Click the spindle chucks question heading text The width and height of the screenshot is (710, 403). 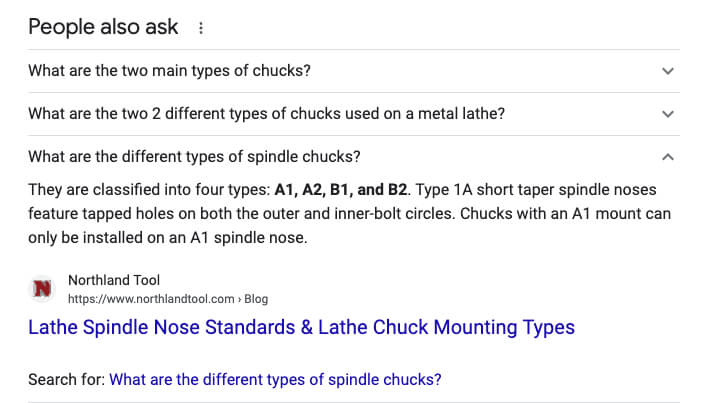194,157
